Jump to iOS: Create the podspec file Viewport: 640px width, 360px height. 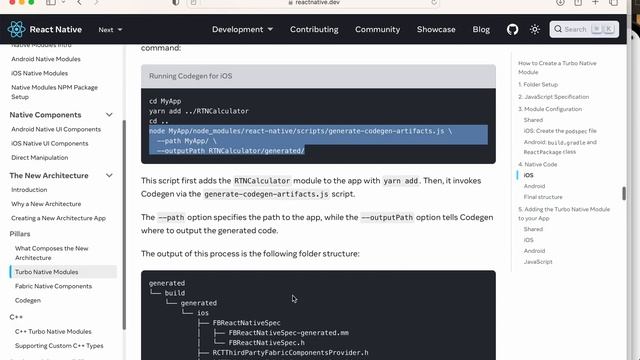tap(560, 131)
